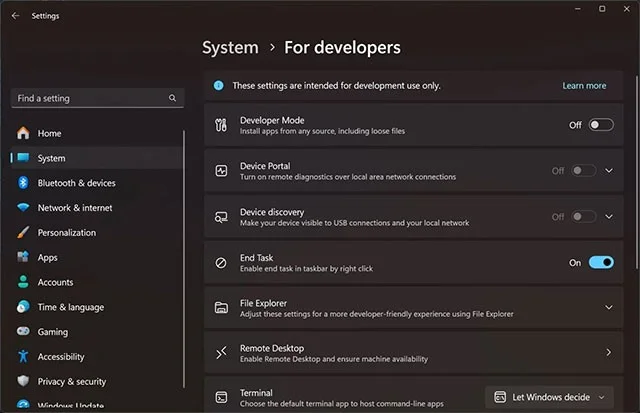The image size is (640, 413).
Task: Click the back arrow in Settings title bar
Action: [16, 16]
